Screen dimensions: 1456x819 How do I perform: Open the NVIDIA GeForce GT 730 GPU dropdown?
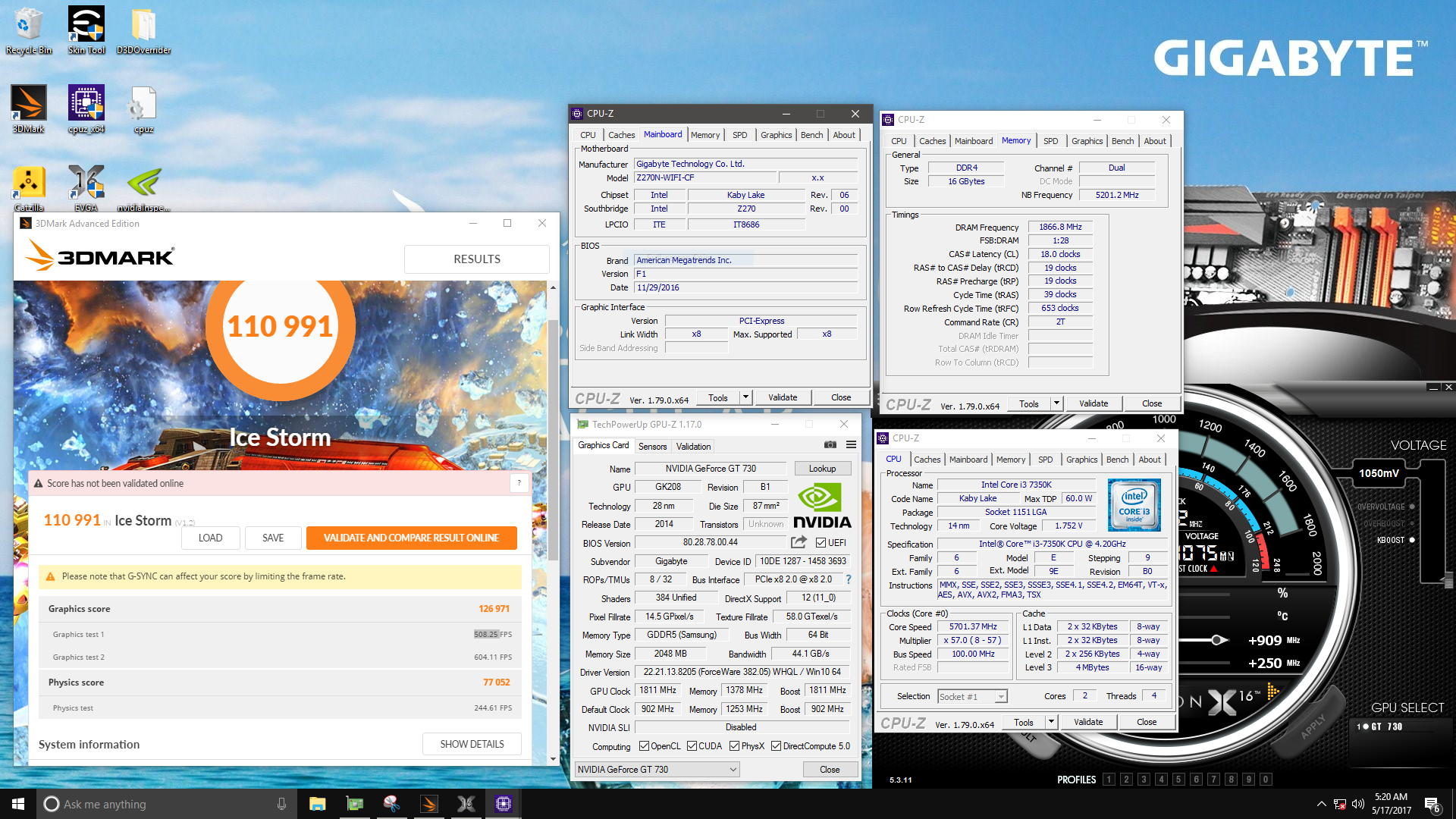[x=657, y=770]
